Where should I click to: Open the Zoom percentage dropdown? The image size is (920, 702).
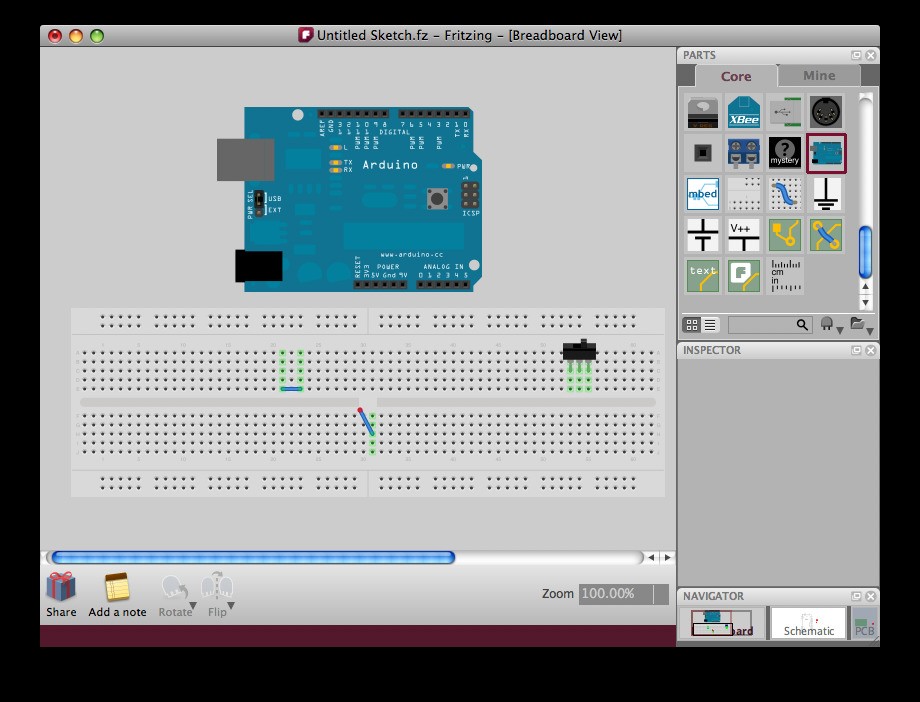660,594
